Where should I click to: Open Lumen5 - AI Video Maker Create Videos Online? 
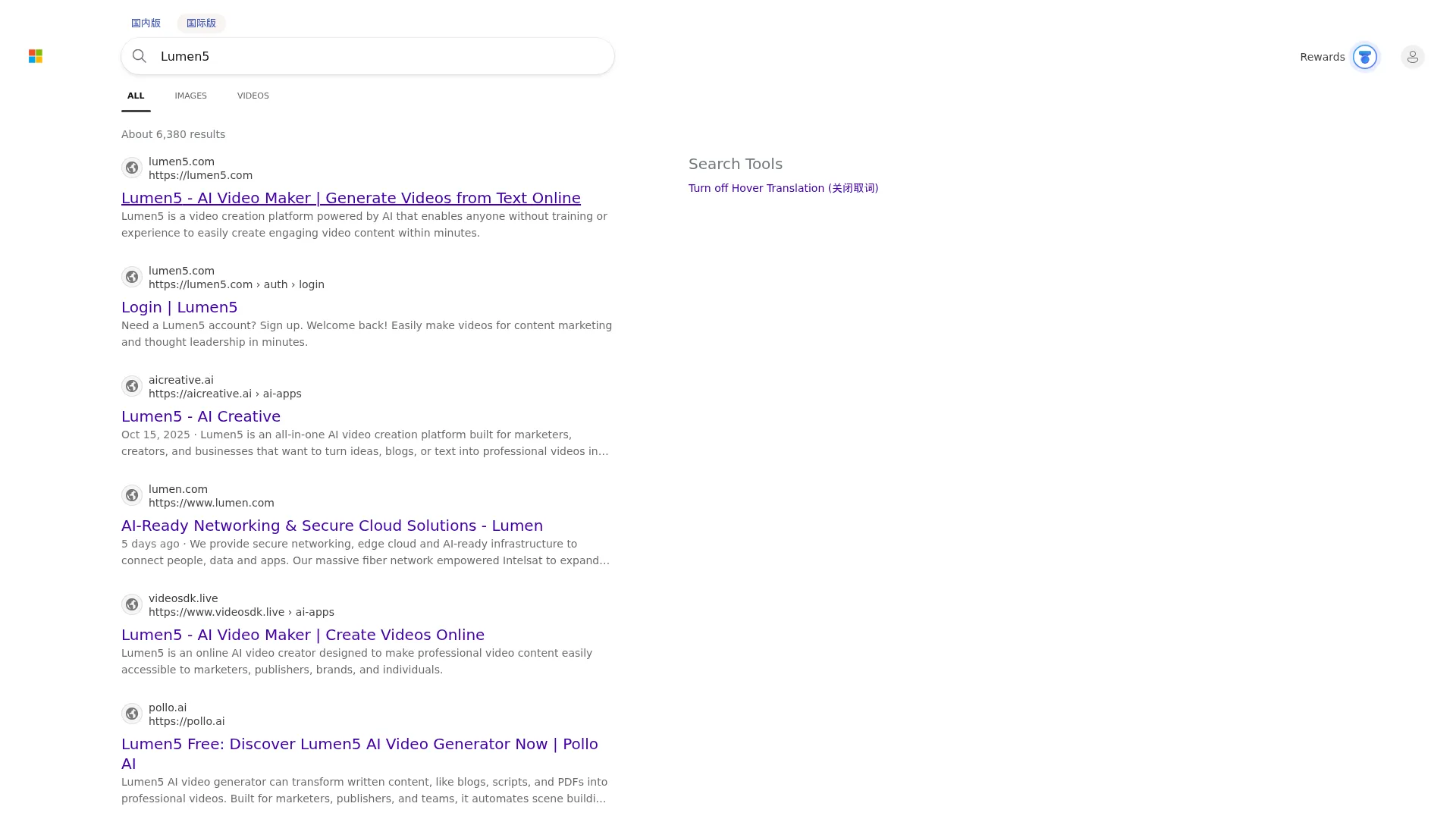303,635
